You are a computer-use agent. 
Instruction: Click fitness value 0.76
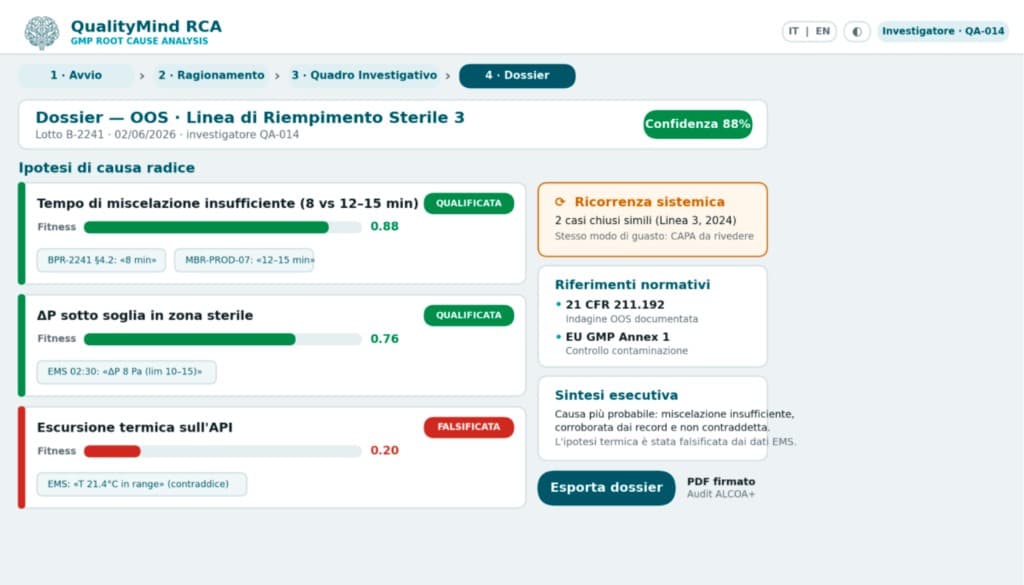pyautogui.click(x=385, y=339)
